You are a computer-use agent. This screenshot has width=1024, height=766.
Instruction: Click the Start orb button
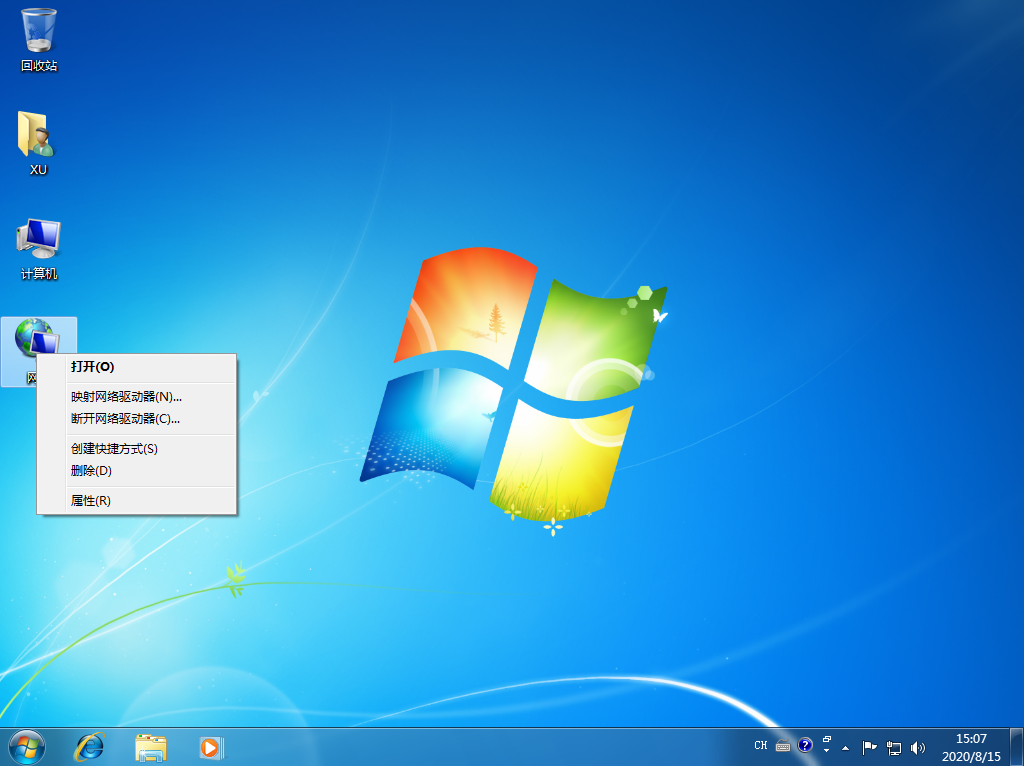25,746
